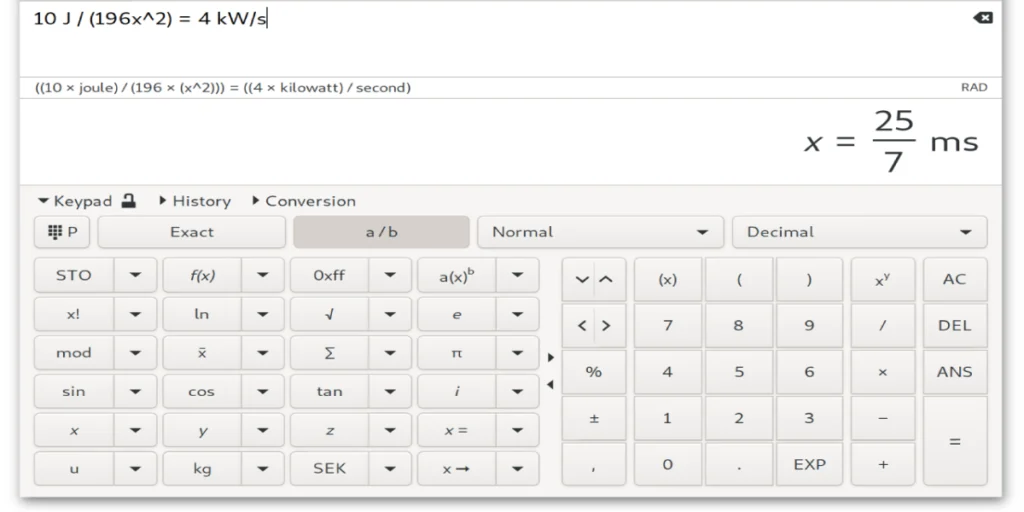Click the division / key
This screenshot has width=1024, height=512.
pos(882,325)
